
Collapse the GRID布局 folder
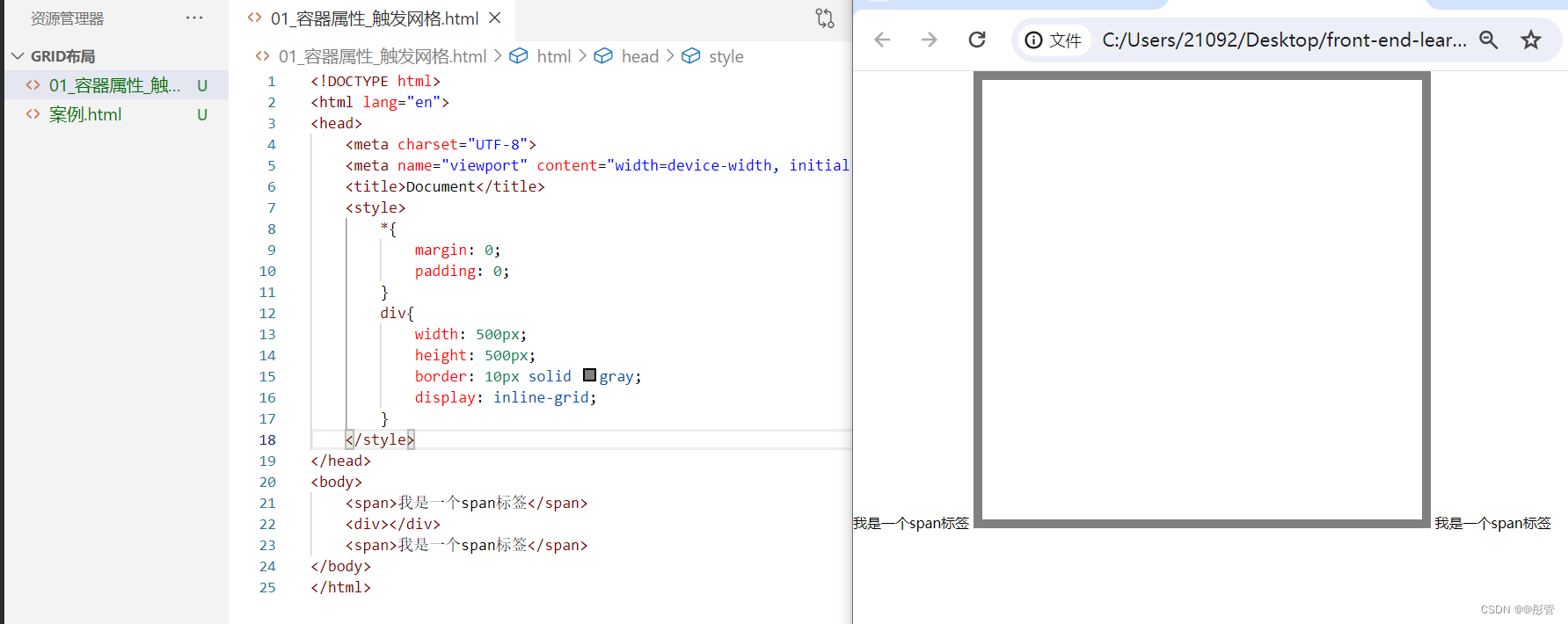[x=18, y=56]
